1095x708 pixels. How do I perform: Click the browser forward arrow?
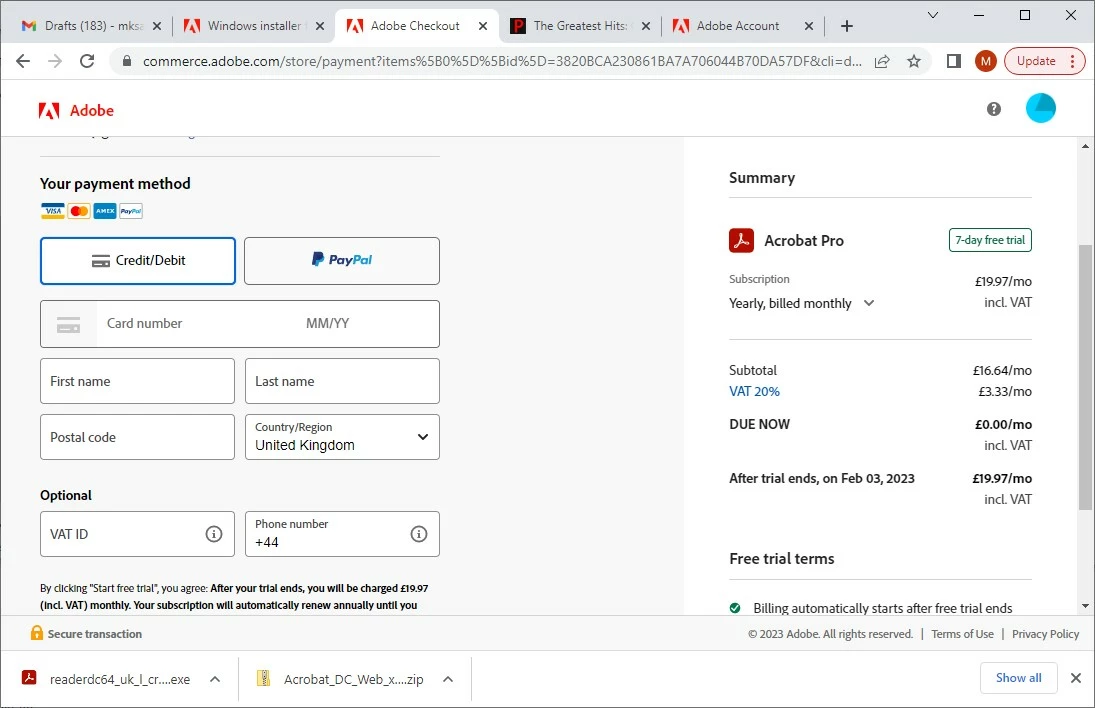pos(55,61)
